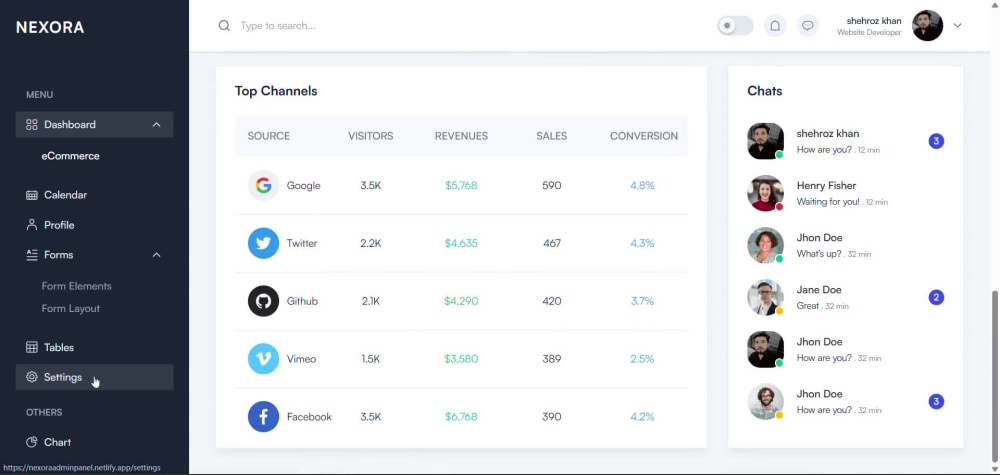
Task: Click the Tables grid icon
Action: click(32, 347)
